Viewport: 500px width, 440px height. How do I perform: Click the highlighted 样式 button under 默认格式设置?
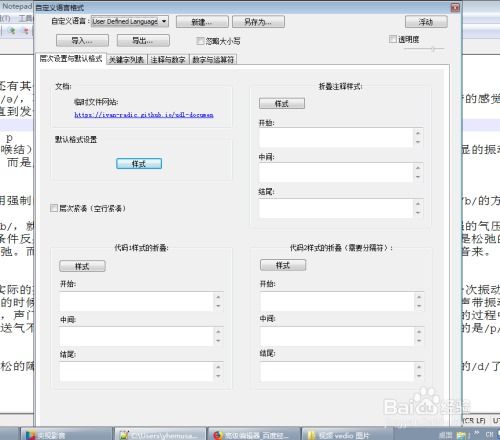click(x=139, y=164)
